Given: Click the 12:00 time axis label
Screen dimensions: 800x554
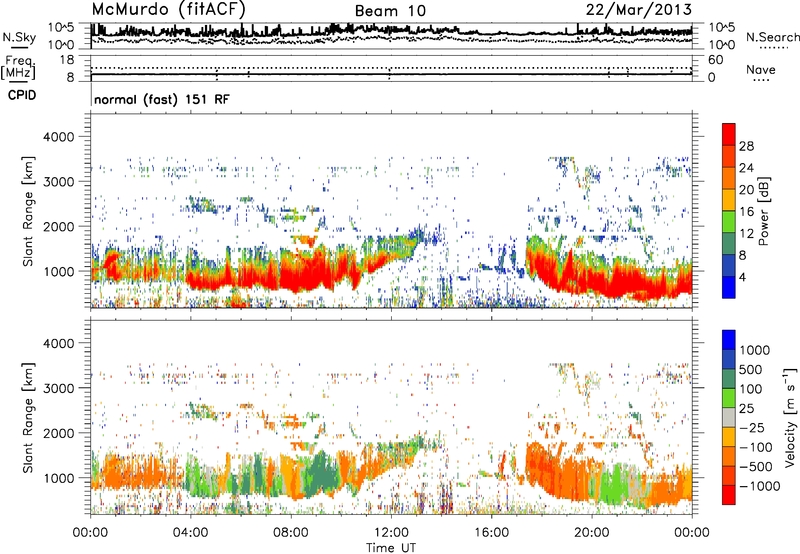Looking at the screenshot, I should (x=391, y=533).
